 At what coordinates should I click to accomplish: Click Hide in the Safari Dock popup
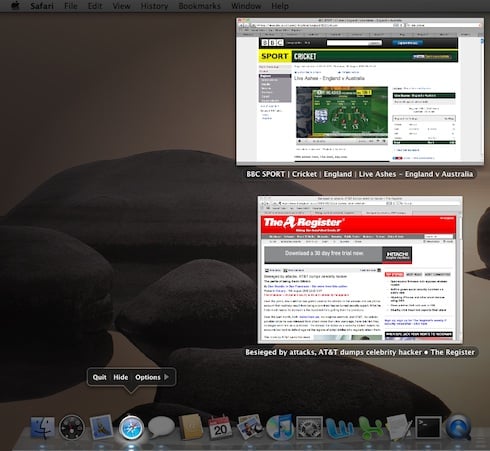(121, 377)
